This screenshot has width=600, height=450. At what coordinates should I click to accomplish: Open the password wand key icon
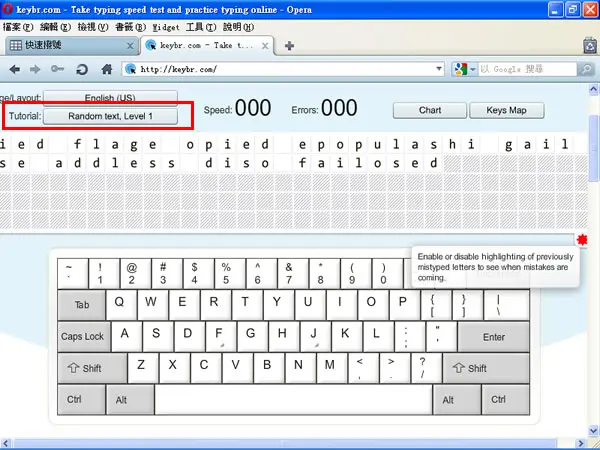coord(57,69)
